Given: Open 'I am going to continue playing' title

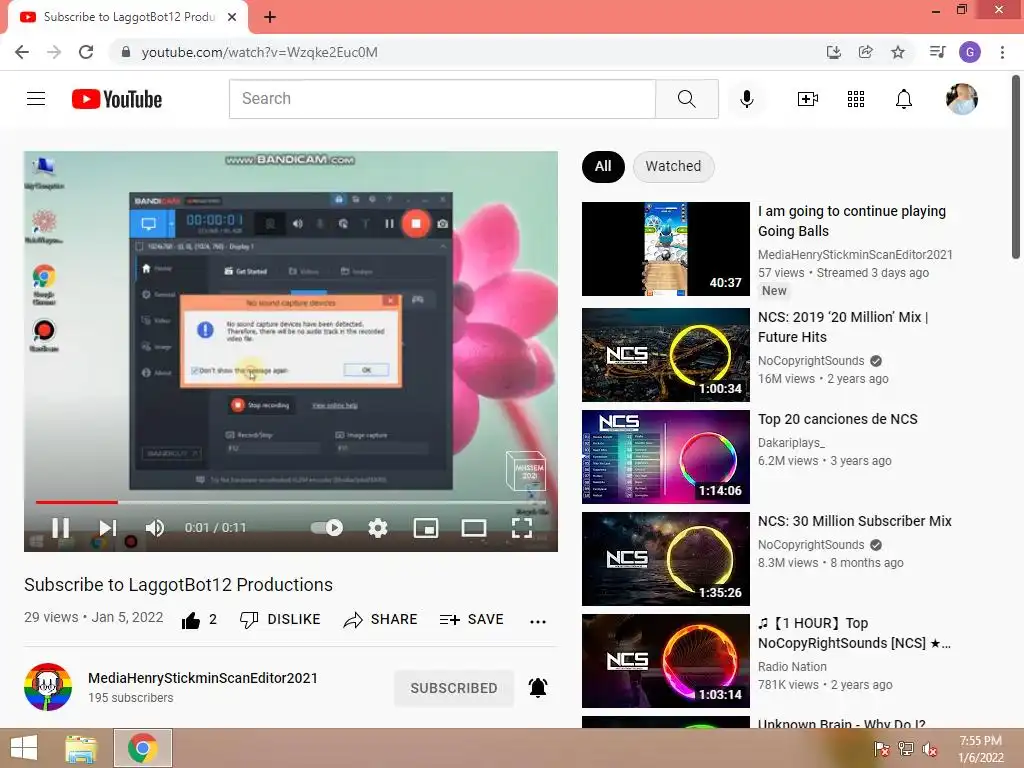Looking at the screenshot, I should (x=852, y=221).
